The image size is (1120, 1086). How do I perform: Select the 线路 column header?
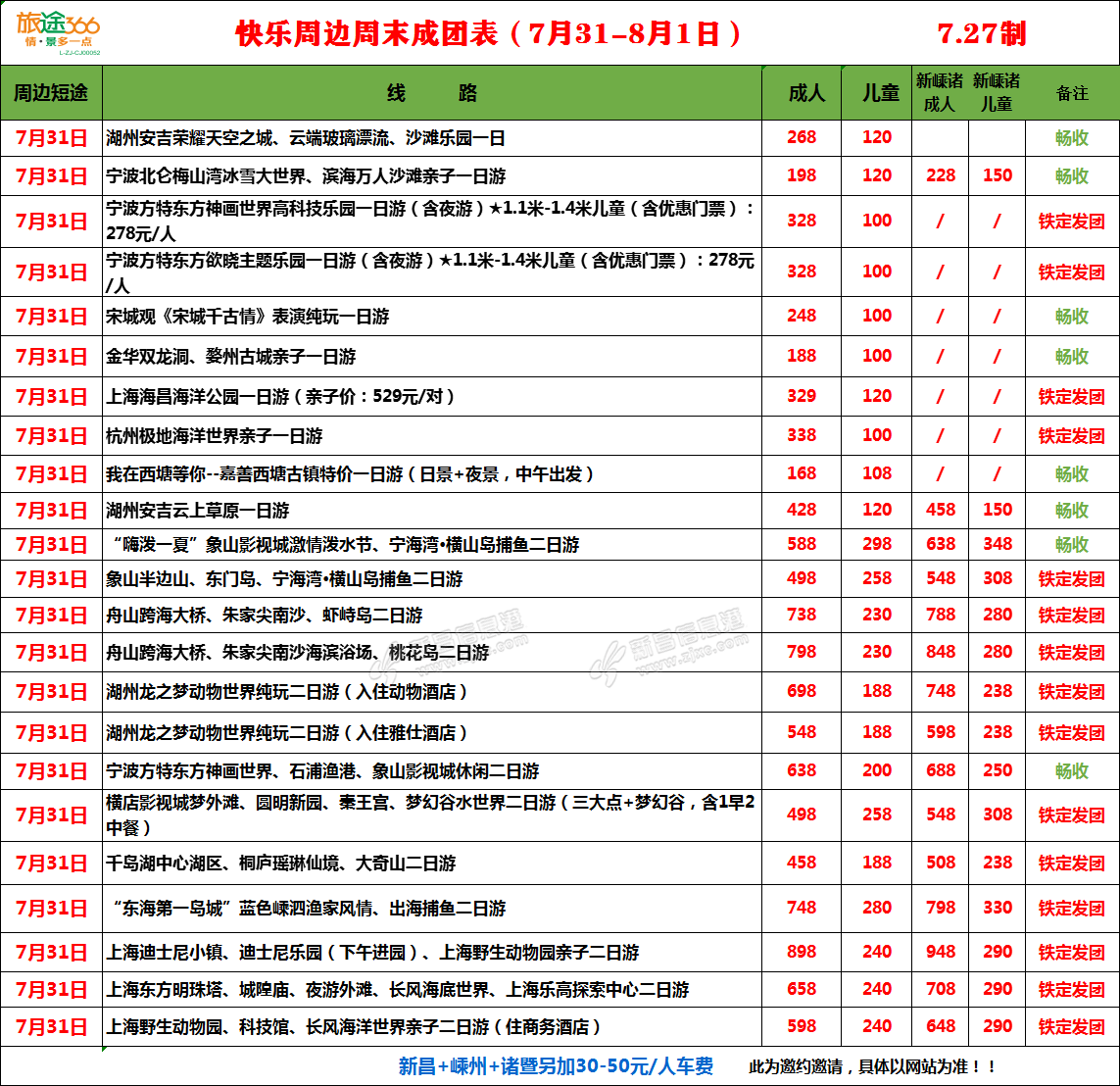click(432, 93)
